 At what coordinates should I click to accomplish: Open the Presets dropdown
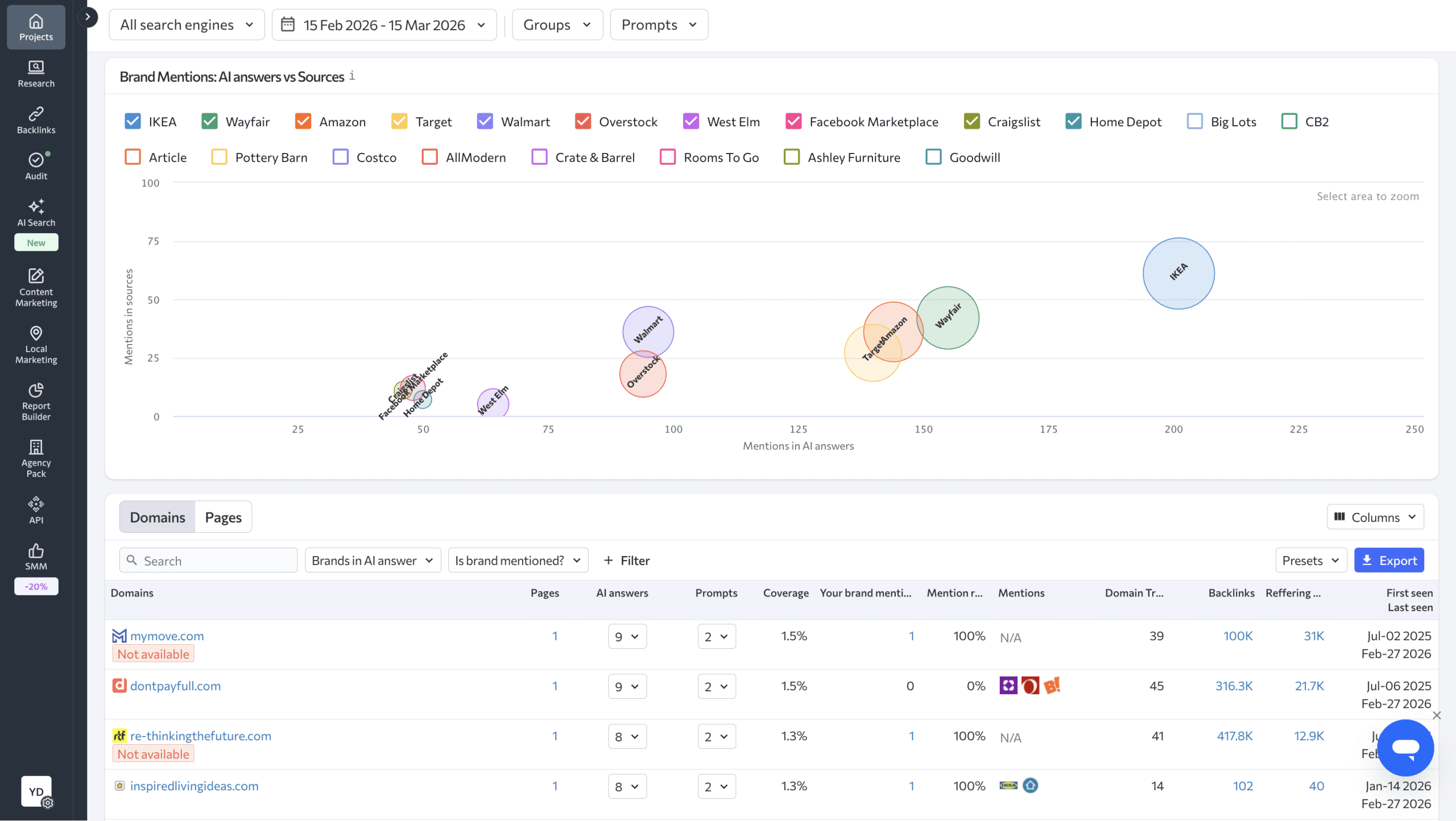1310,560
